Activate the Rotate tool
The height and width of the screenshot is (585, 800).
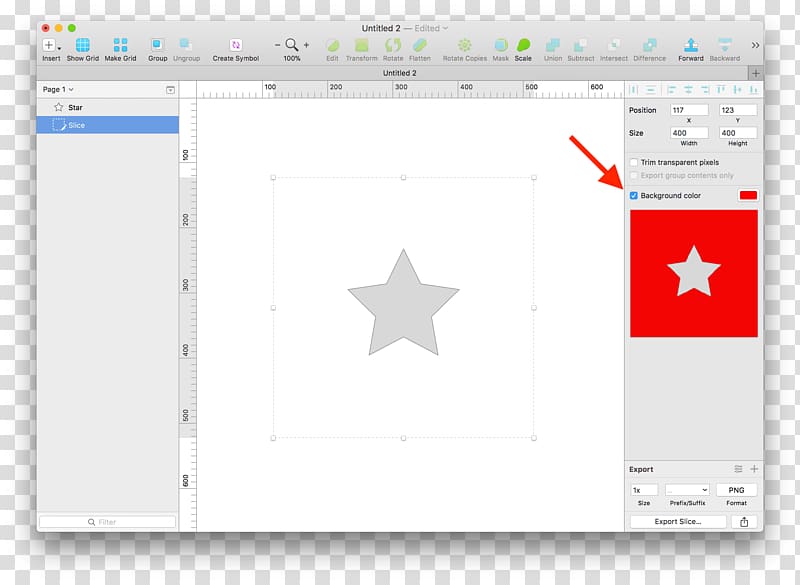coord(393,45)
